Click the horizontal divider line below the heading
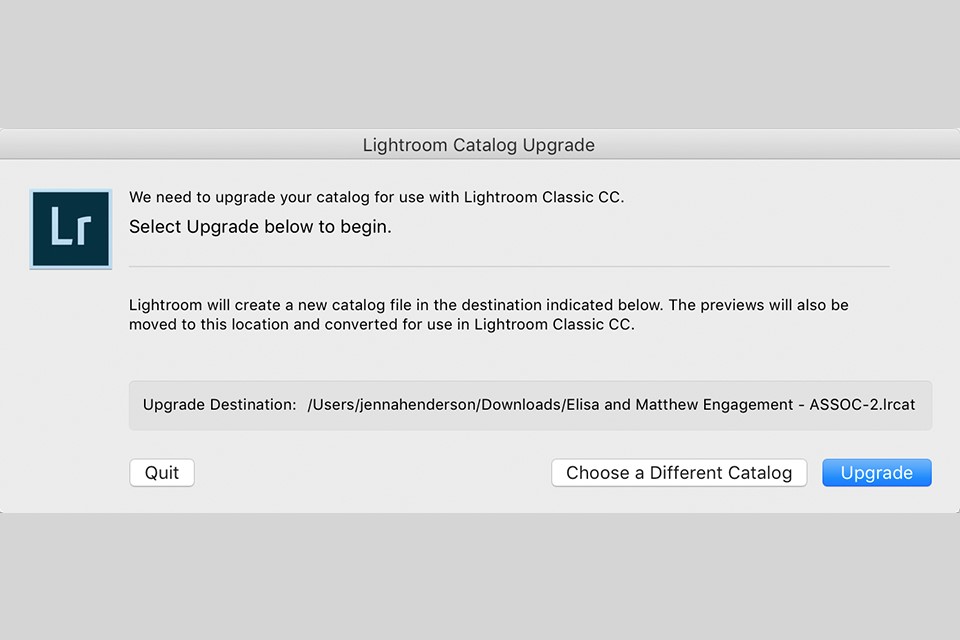Screen dimensions: 960x640 coord(508,267)
